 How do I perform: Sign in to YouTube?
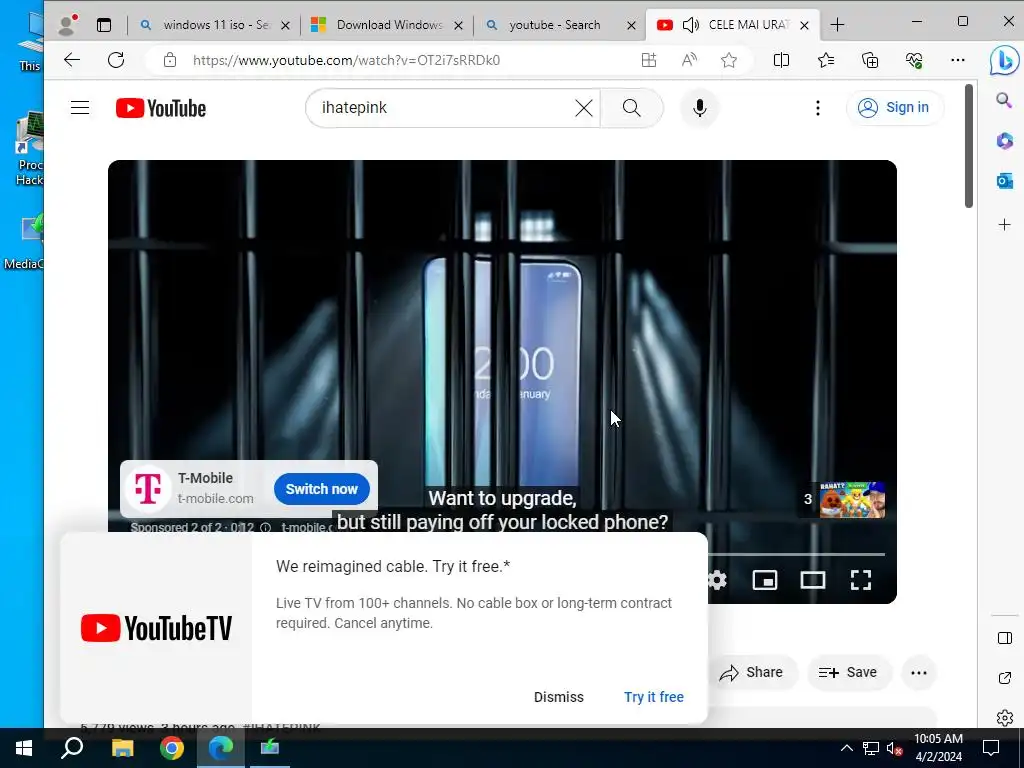pyautogui.click(x=894, y=108)
